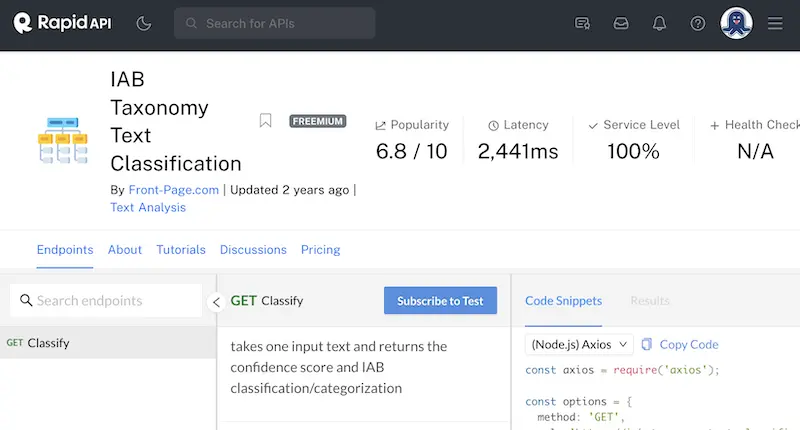The width and height of the screenshot is (800, 430).
Task: Click the Health Check N/A value
Action: pos(756,151)
